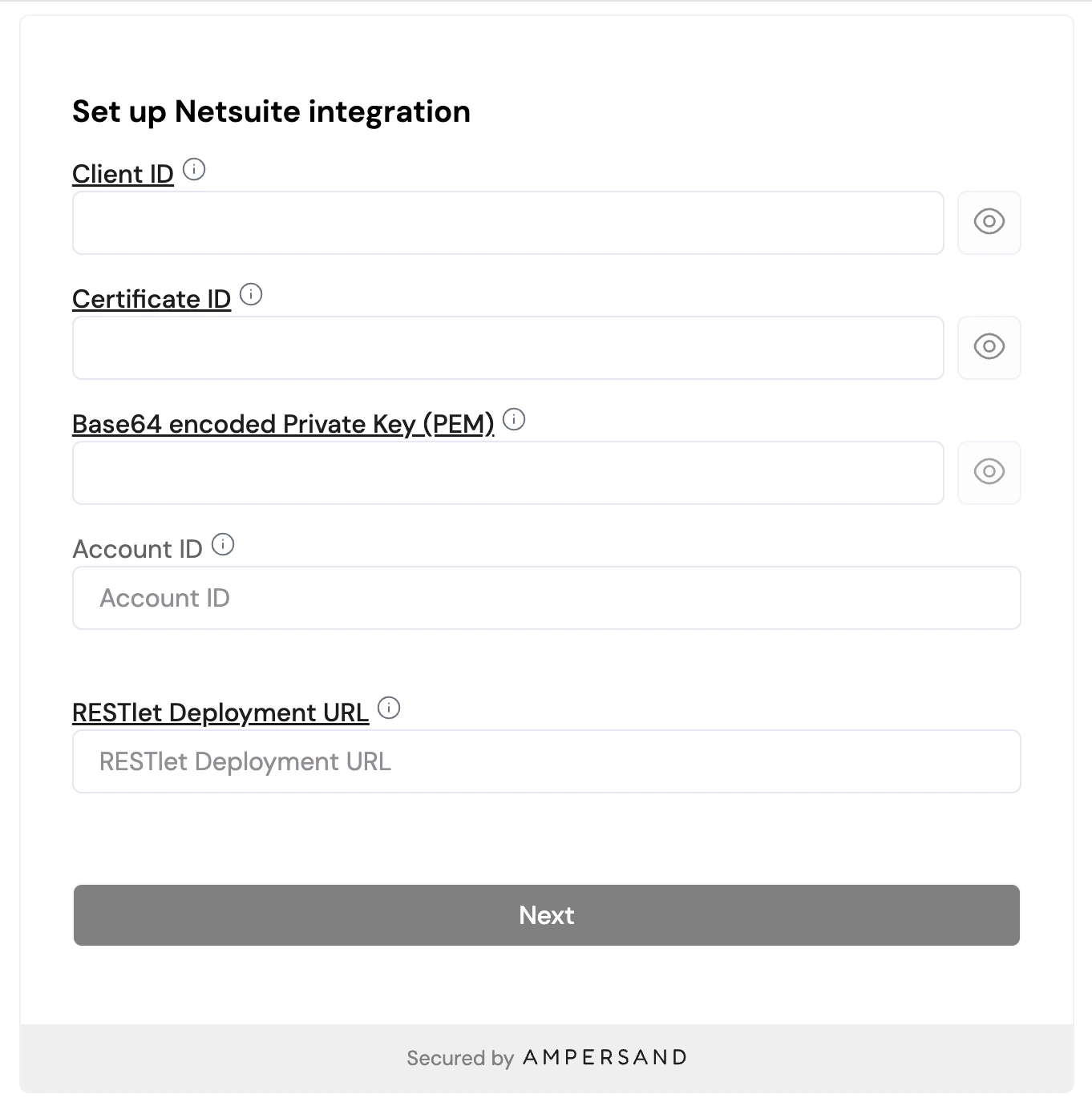Click the RESTlet Deployment URL label link
The width and height of the screenshot is (1092, 1114).
click(220, 712)
